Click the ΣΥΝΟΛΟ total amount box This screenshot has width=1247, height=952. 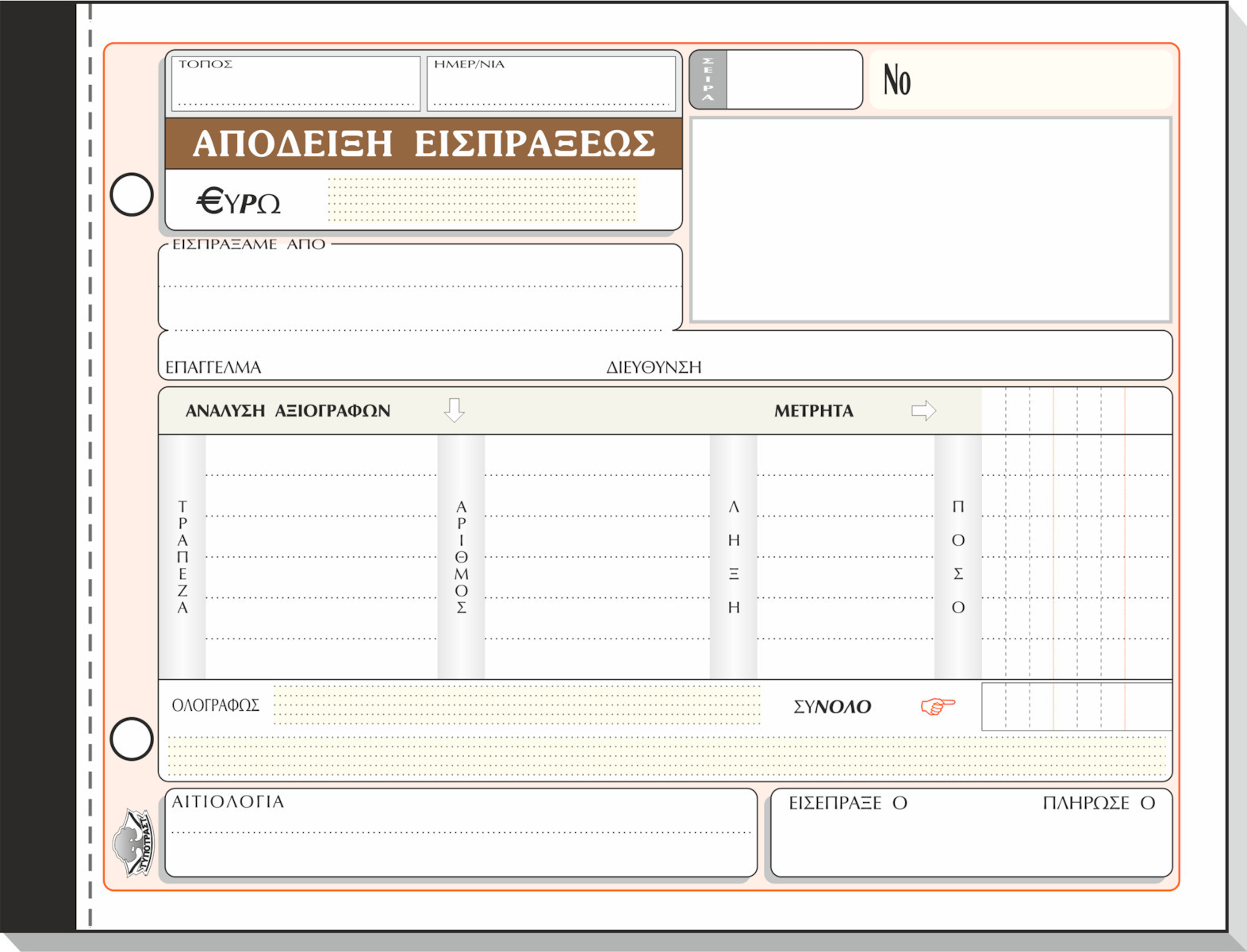pyautogui.click(x=1076, y=706)
